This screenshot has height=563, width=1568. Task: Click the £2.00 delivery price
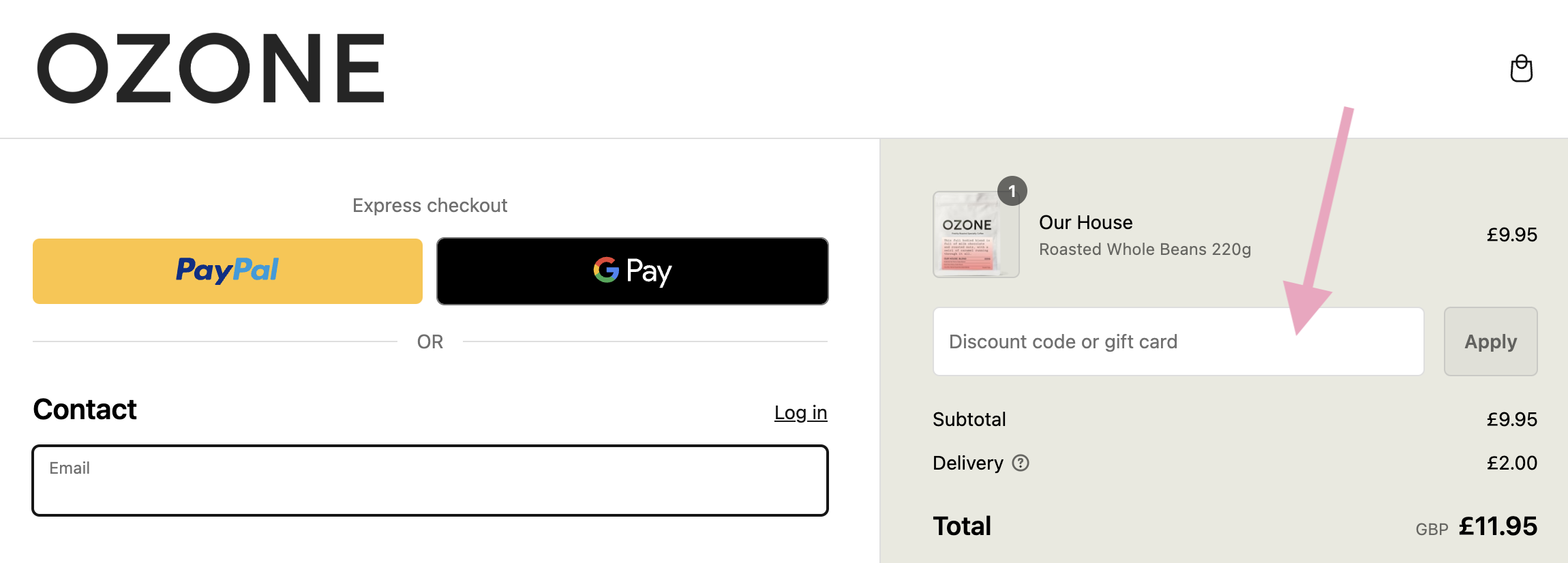1511,463
